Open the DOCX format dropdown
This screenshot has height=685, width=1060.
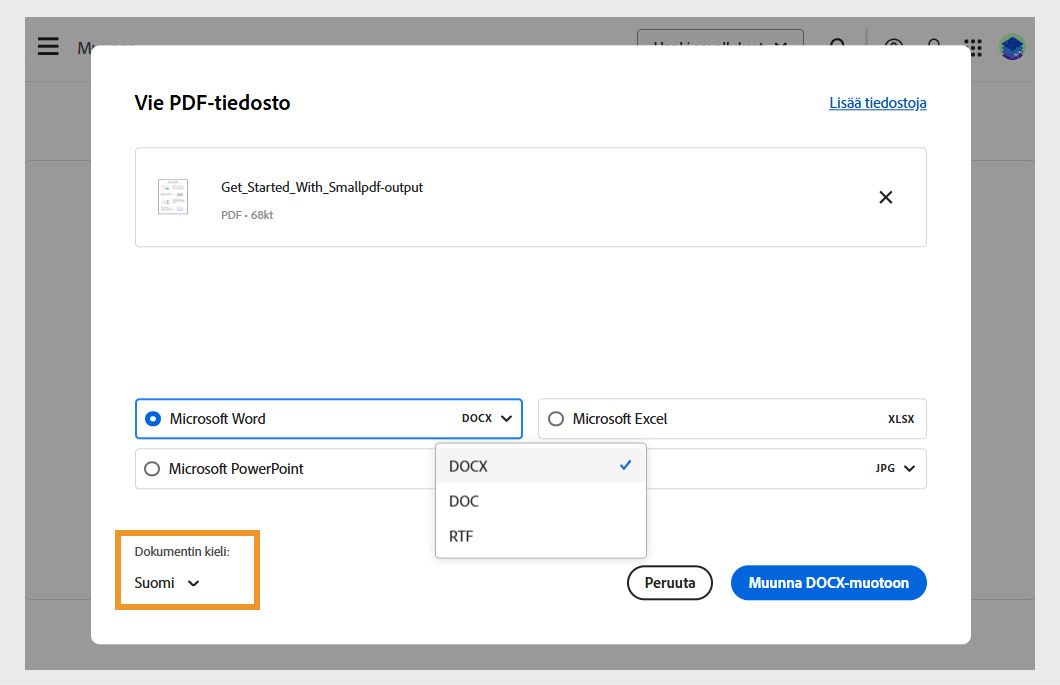(489, 418)
